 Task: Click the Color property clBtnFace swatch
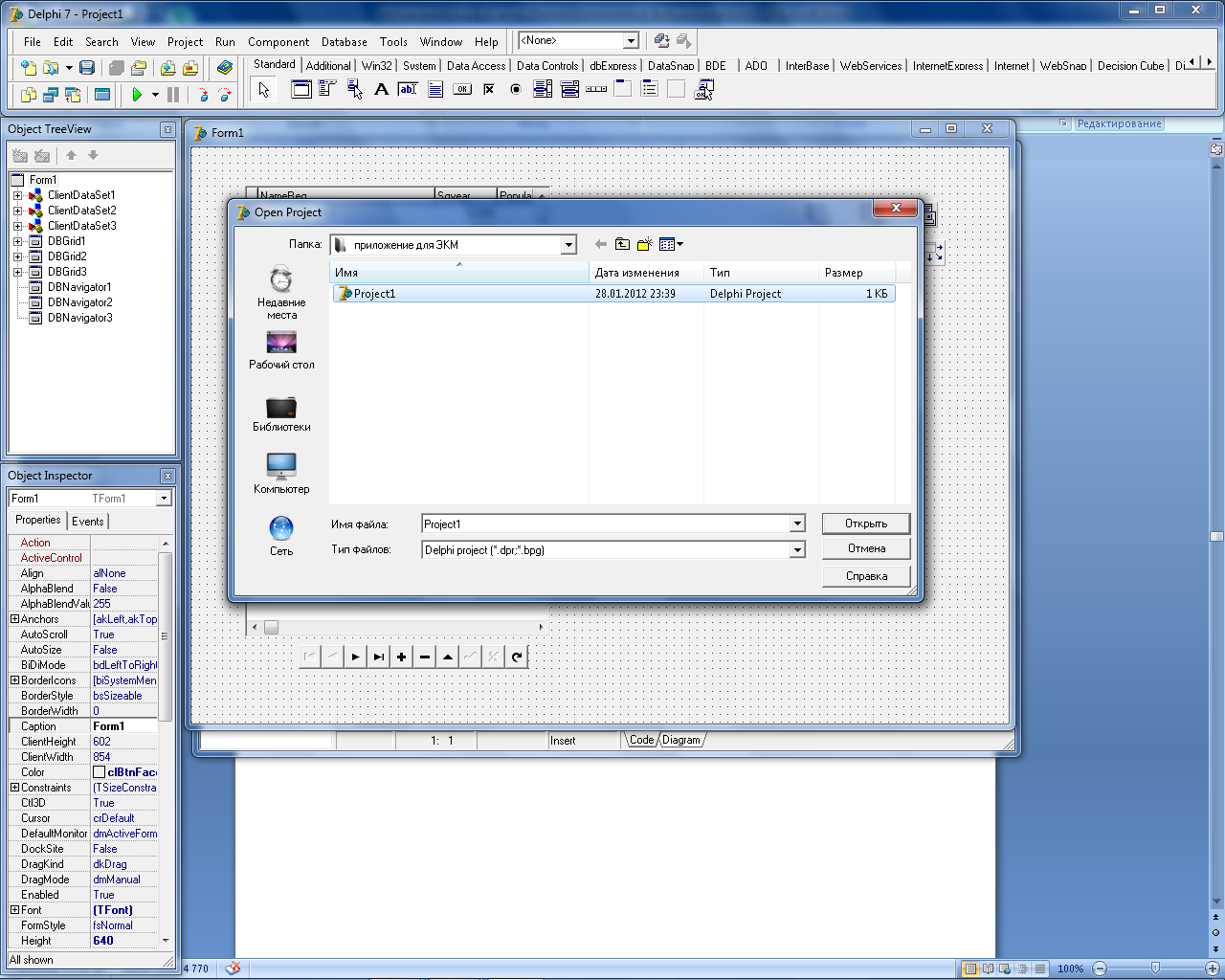(x=99, y=772)
